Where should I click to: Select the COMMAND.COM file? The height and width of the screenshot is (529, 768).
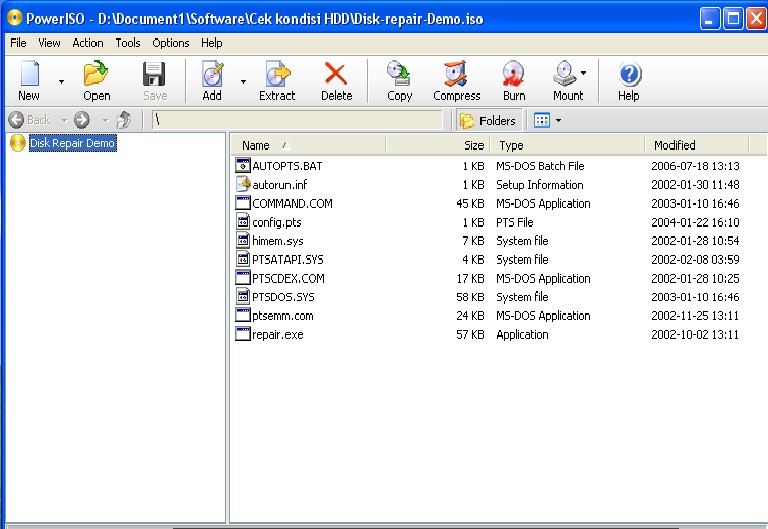(292, 203)
